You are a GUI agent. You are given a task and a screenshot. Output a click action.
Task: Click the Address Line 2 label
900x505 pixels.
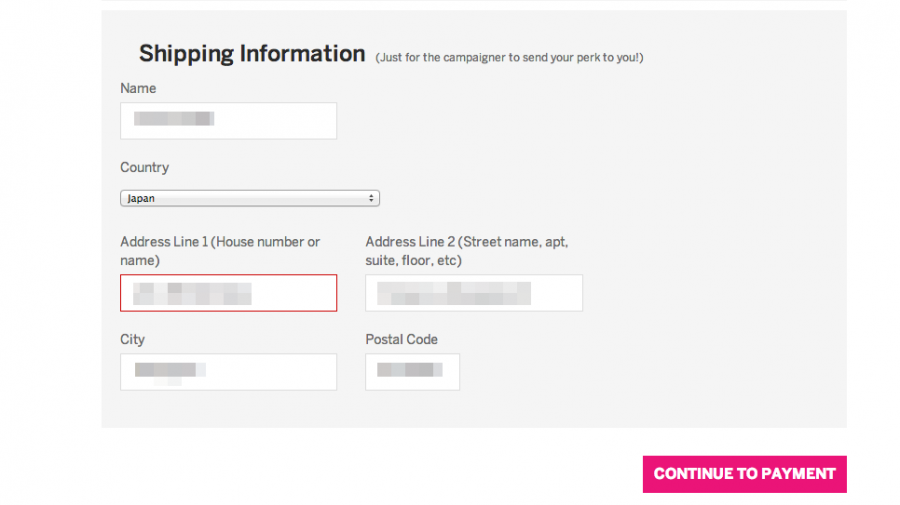(x=467, y=251)
